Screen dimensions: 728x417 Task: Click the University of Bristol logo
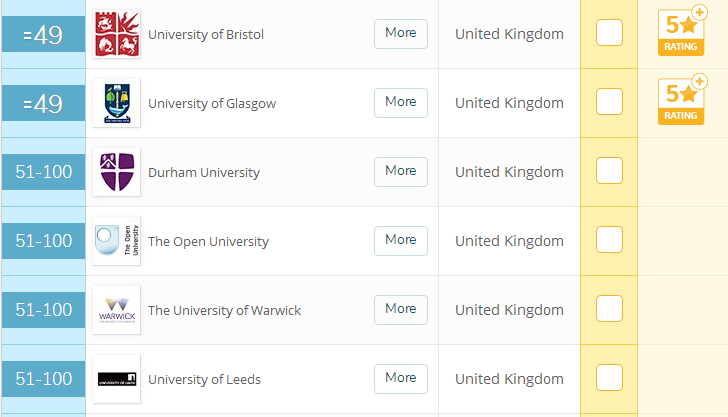(x=116, y=34)
